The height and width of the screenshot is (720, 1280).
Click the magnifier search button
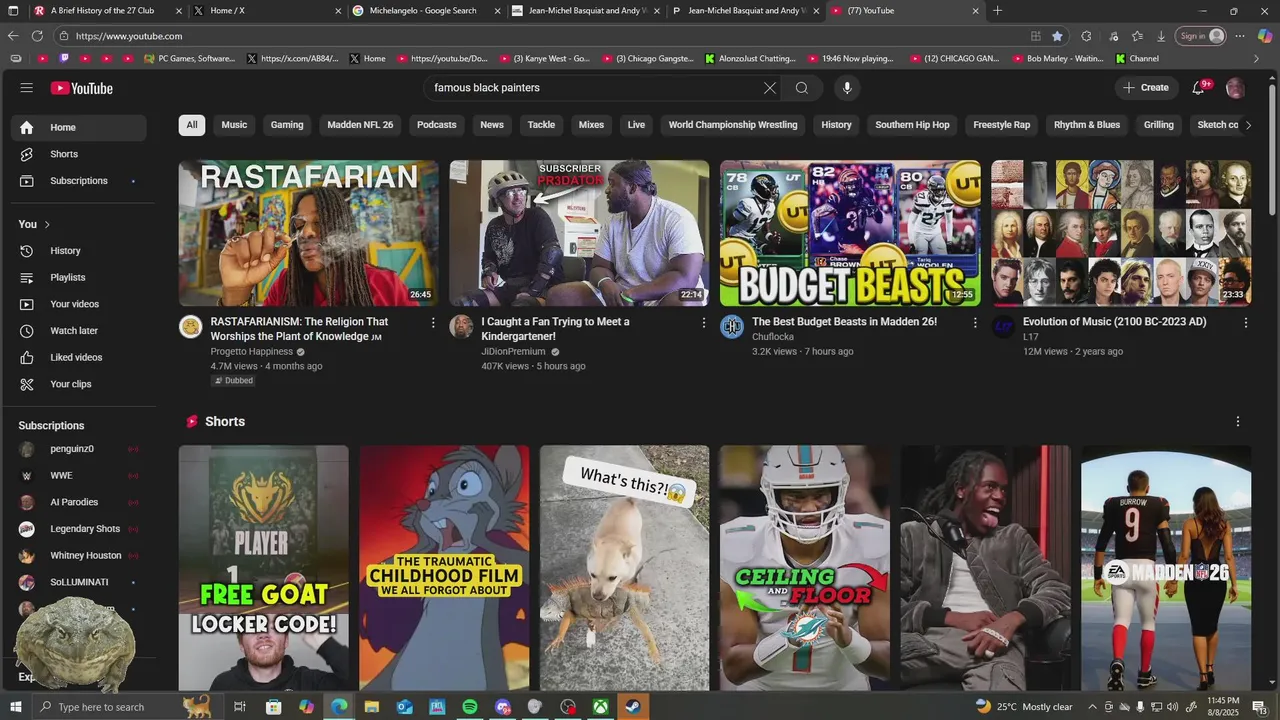pos(802,88)
